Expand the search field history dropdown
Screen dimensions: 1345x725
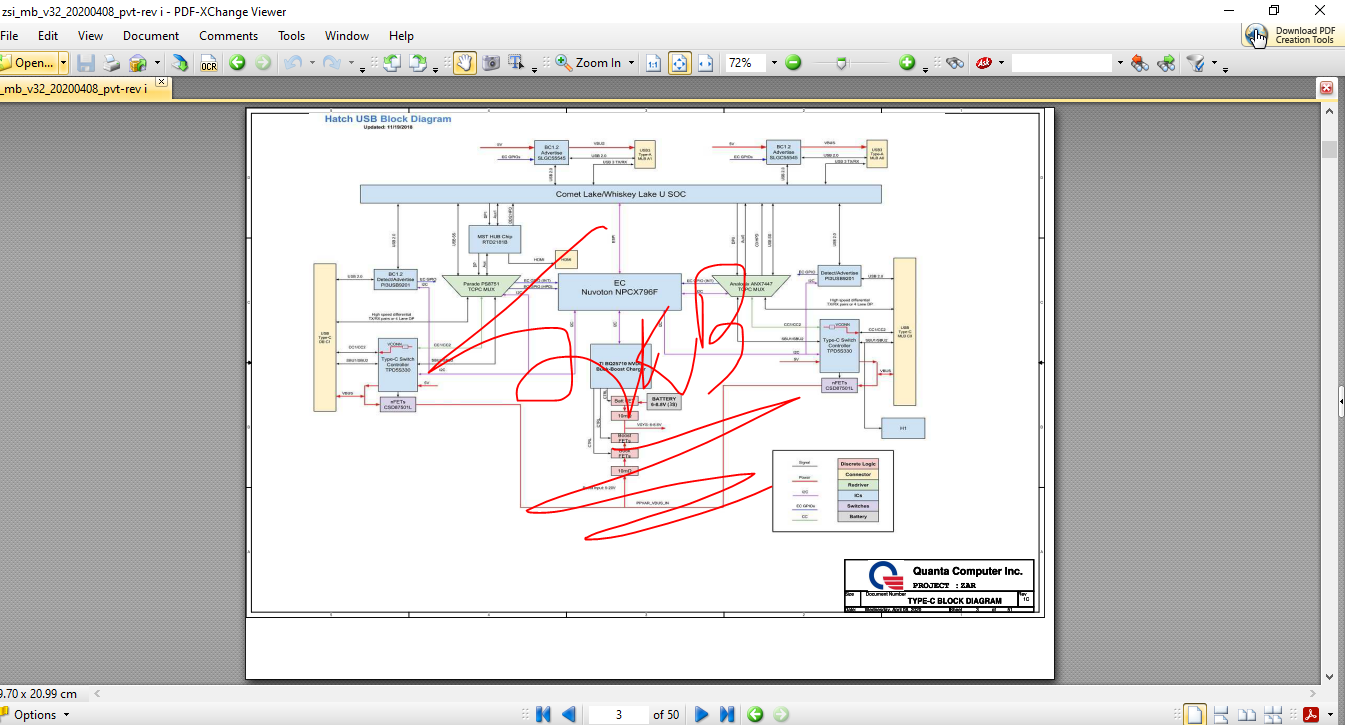click(1118, 63)
